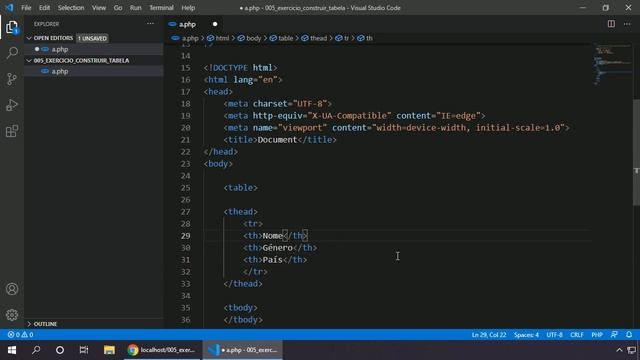Click the editor vertical scrollbar thumb

click(636, 152)
